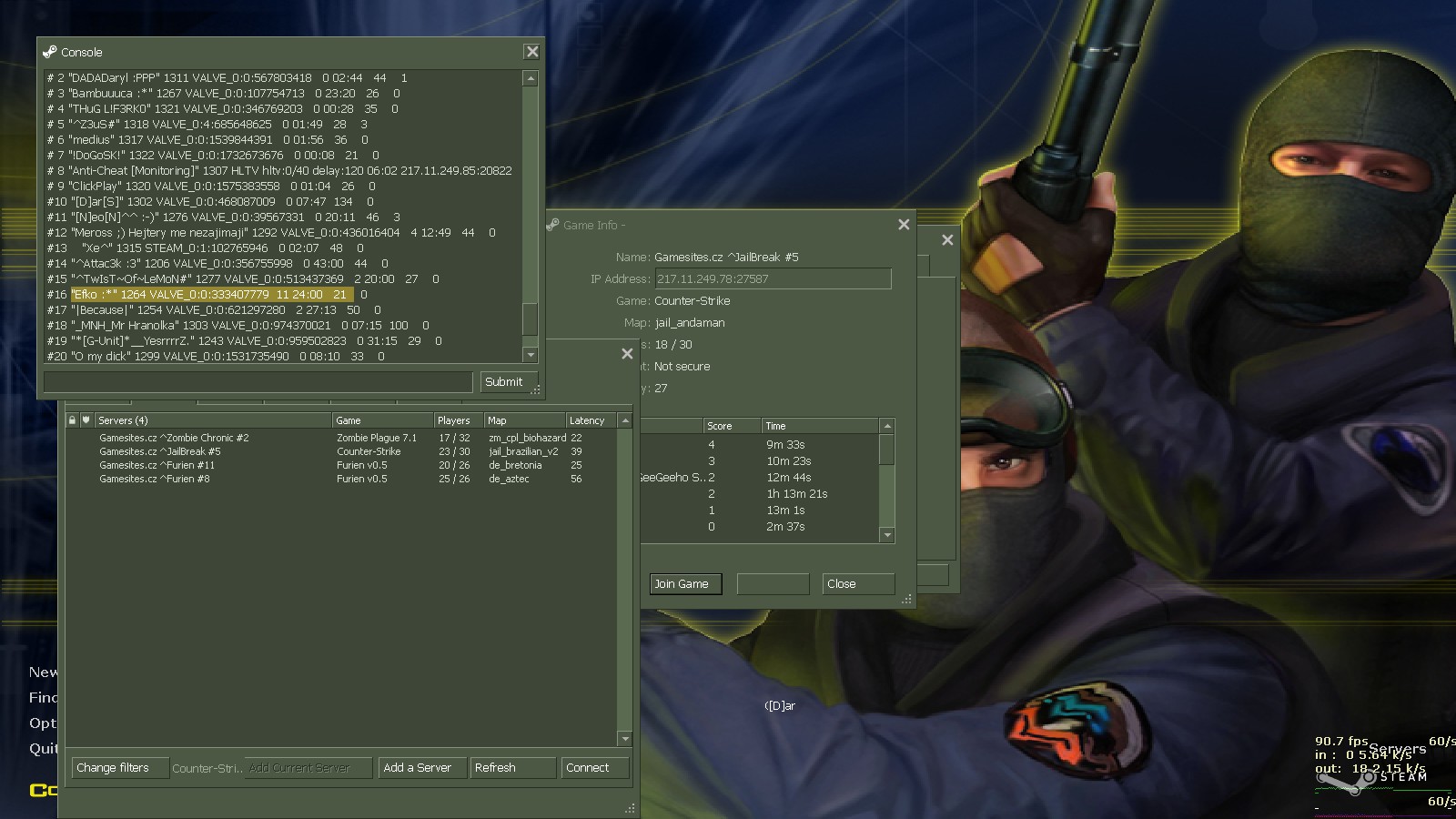Open Change filters options
This screenshot has width=1456, height=819.
point(119,768)
